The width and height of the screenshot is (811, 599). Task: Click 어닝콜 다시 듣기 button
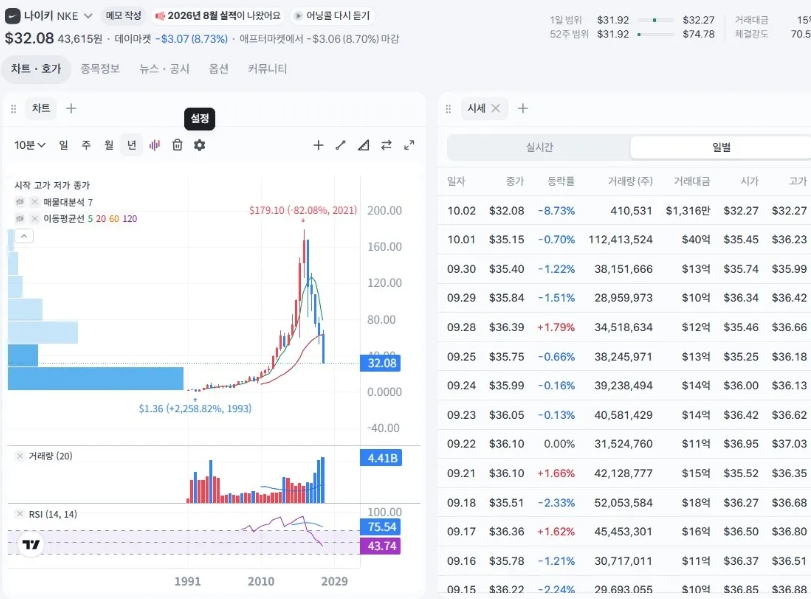coord(332,16)
